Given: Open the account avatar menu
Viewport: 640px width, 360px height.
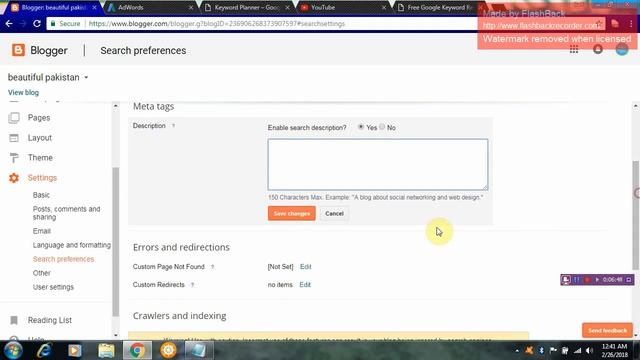Looking at the screenshot, I should [x=622, y=50].
